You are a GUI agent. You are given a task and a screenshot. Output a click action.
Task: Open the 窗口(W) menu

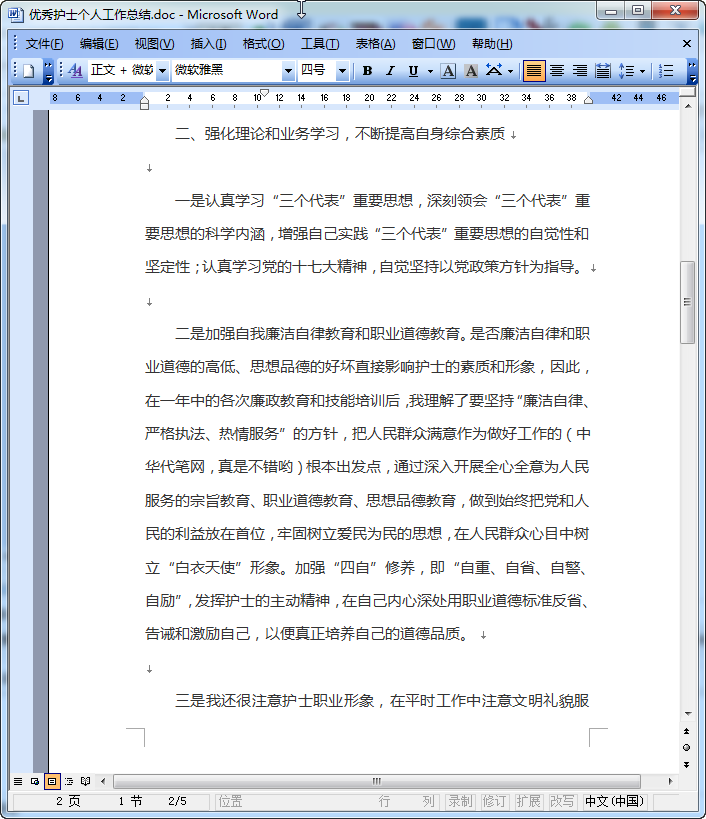pos(433,44)
